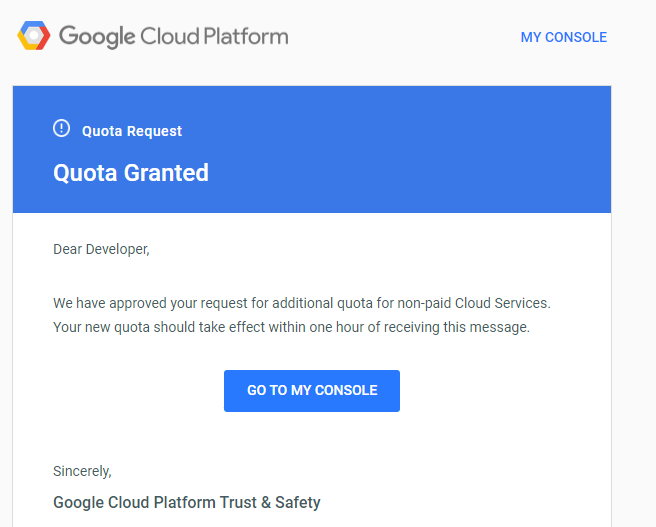
Task: Click the gray 'Google' wordmark in header
Action: 97,37
